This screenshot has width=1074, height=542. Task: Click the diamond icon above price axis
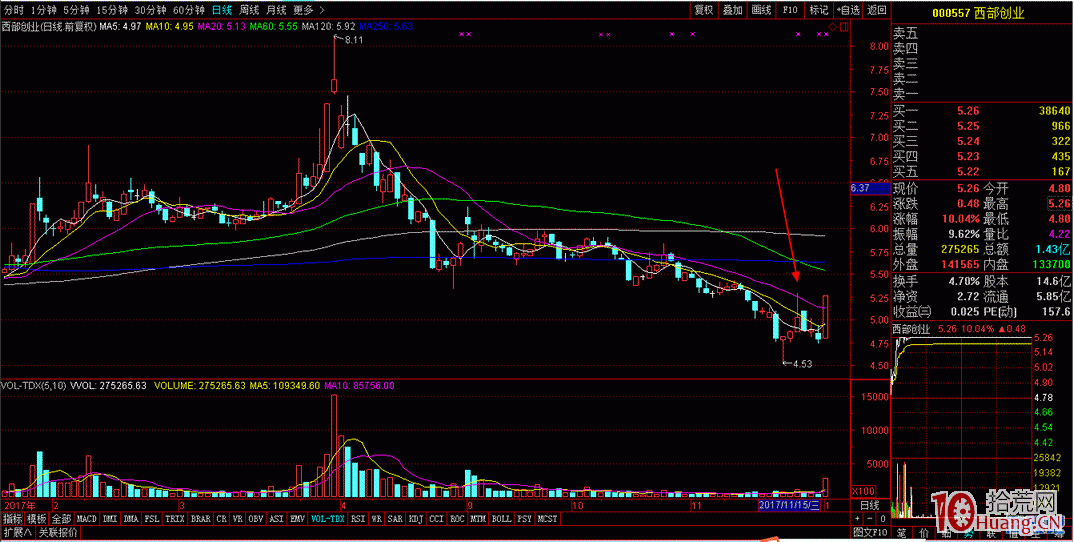pos(833,27)
